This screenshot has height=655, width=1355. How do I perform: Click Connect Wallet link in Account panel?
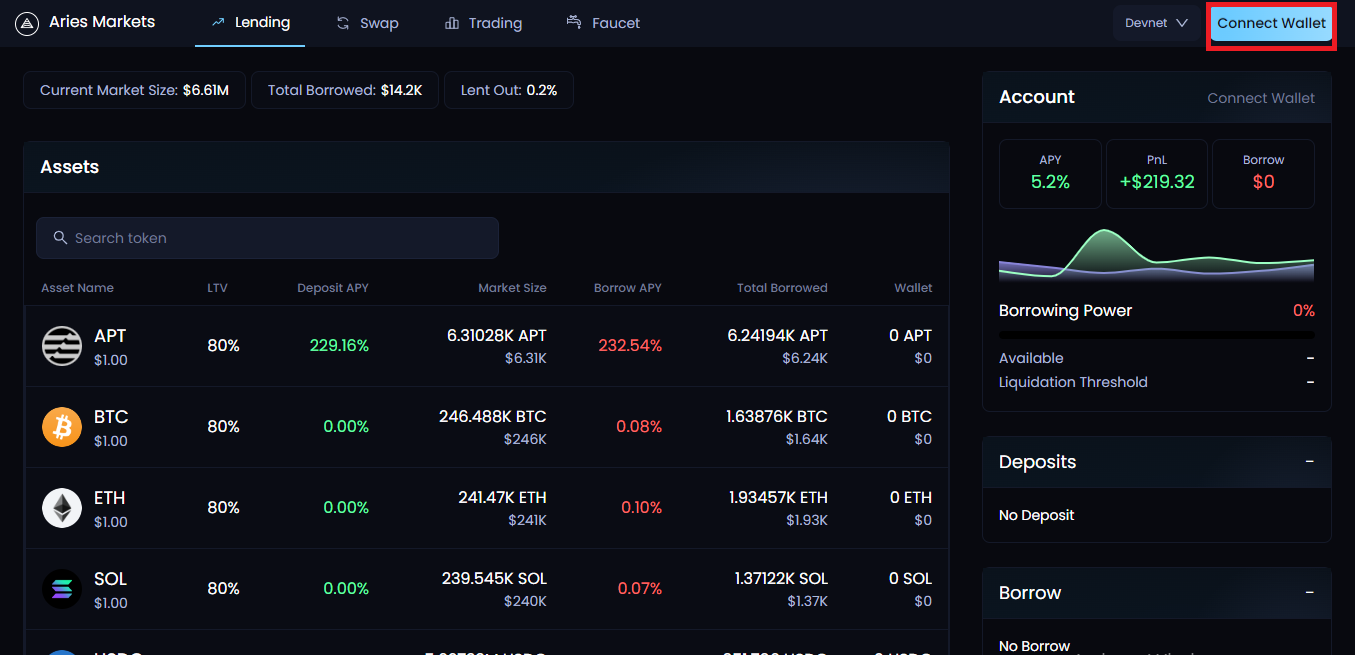pyautogui.click(x=1261, y=98)
